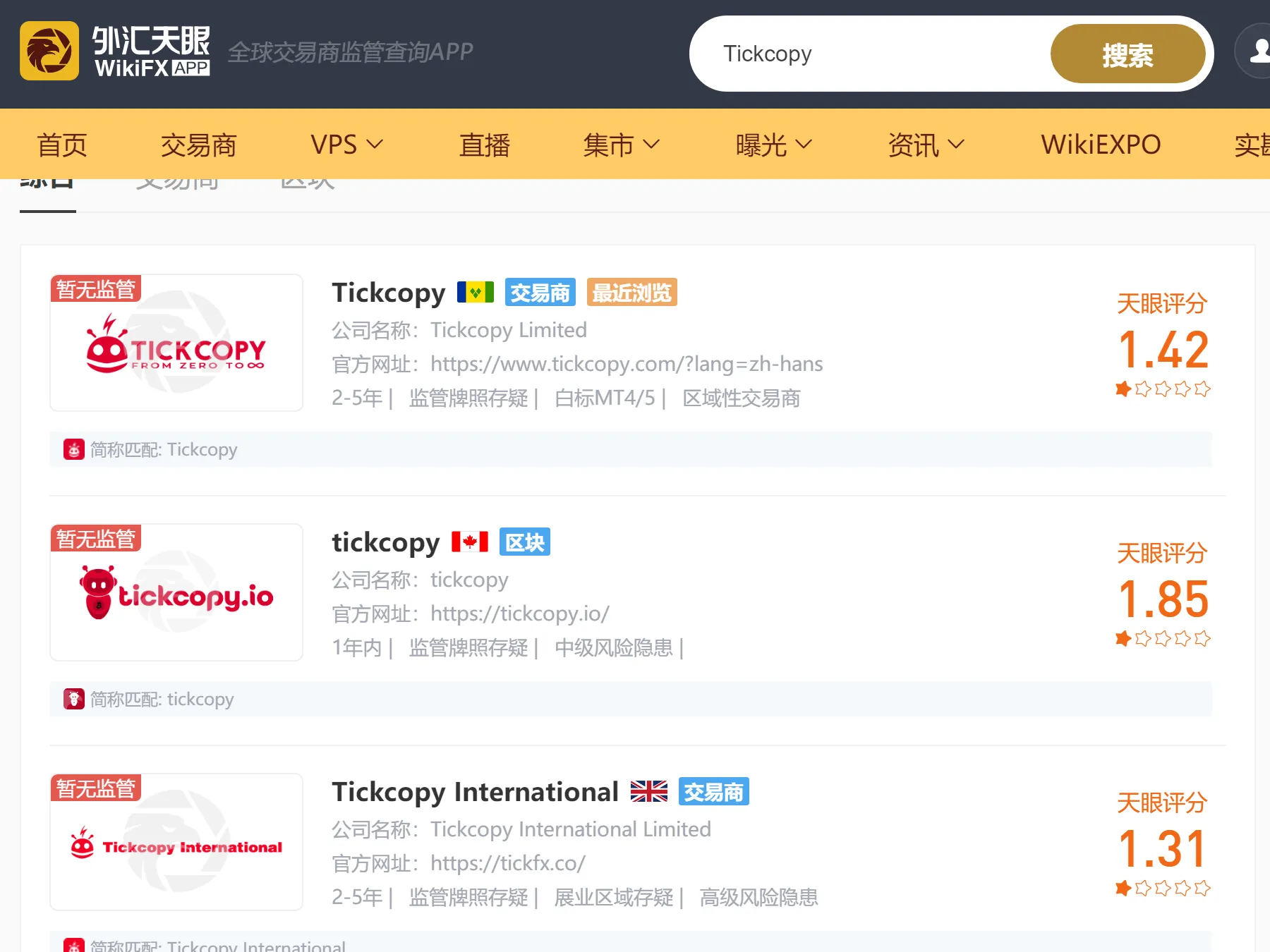Click the WikiFX APP wordmark
This screenshot has height=952, width=1270.
coord(152,51)
